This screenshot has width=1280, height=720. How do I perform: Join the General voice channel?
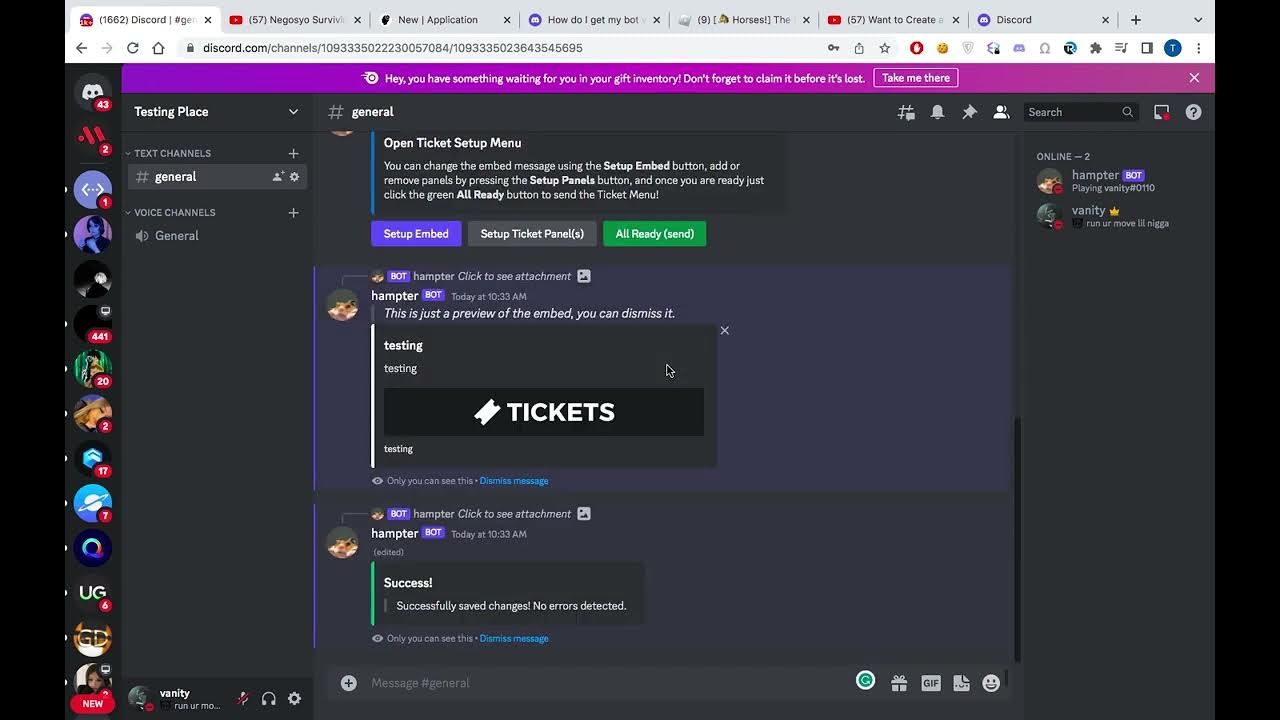point(217,236)
